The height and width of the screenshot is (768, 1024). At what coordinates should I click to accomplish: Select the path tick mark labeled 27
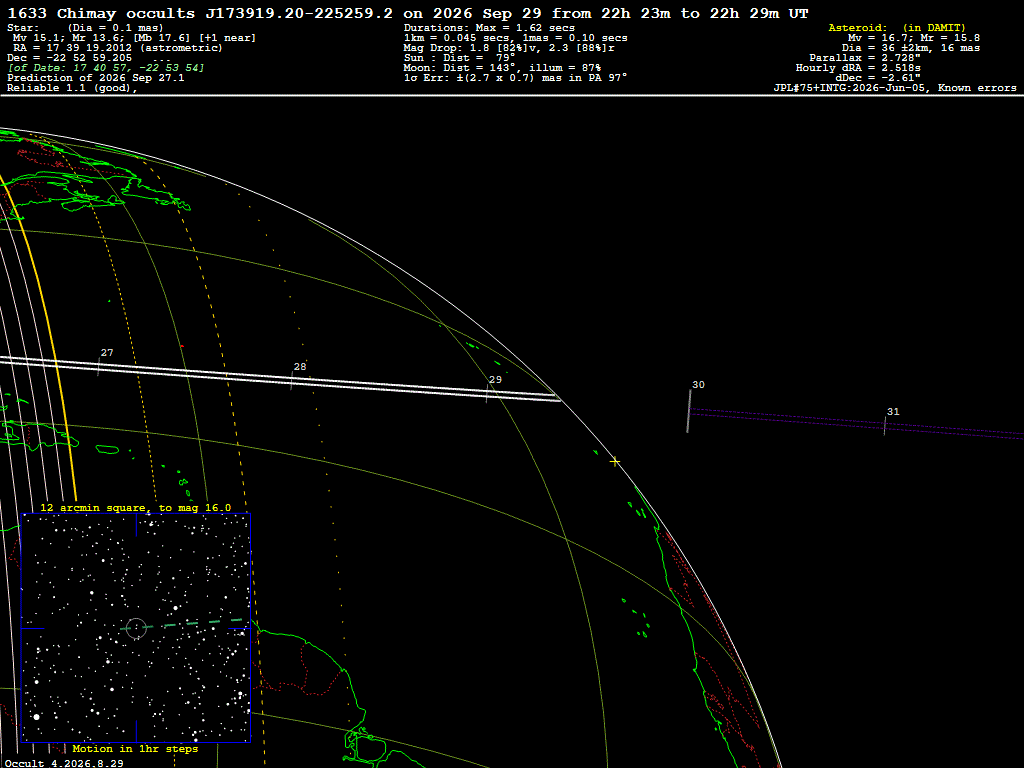tap(99, 367)
